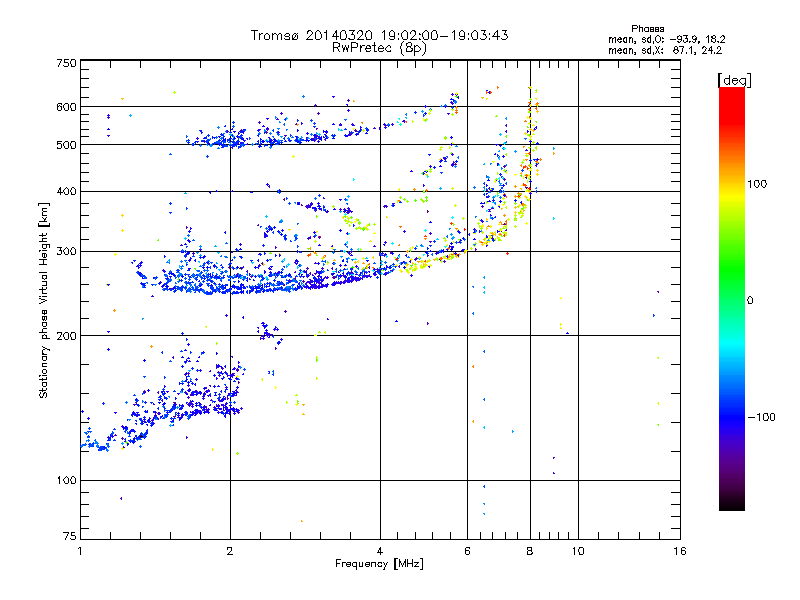Click x-axis tick label '2'
This screenshot has width=800, height=600.
[230, 551]
